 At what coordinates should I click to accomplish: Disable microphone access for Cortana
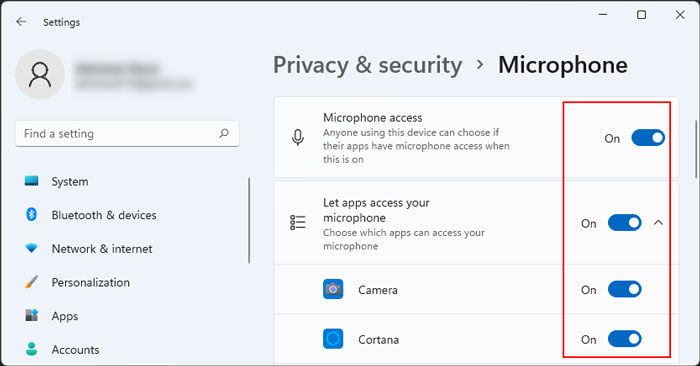click(625, 339)
